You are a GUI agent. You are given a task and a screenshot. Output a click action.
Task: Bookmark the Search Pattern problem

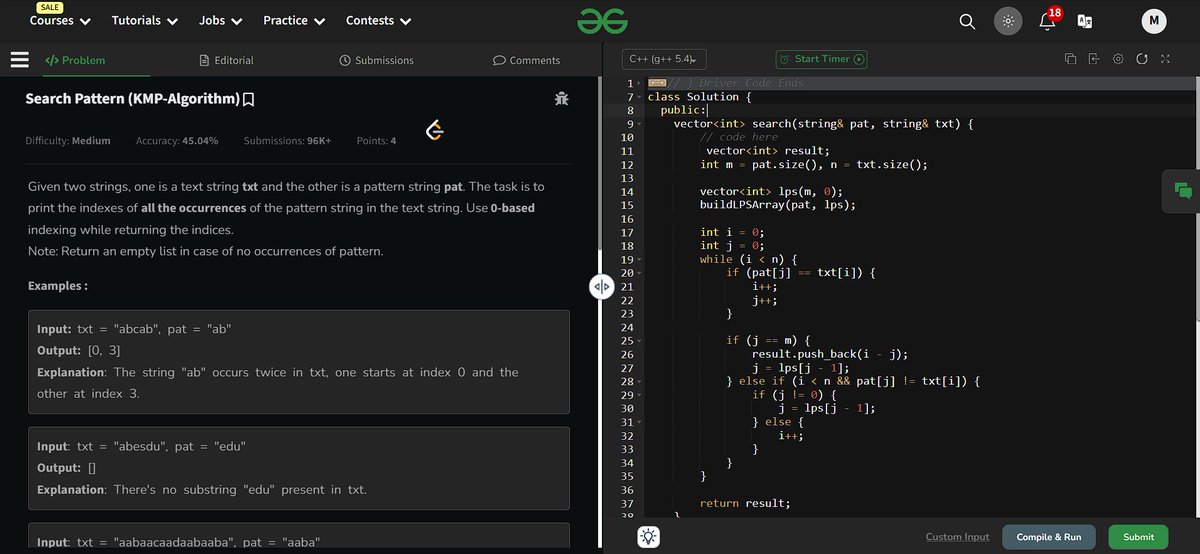pyautogui.click(x=248, y=99)
